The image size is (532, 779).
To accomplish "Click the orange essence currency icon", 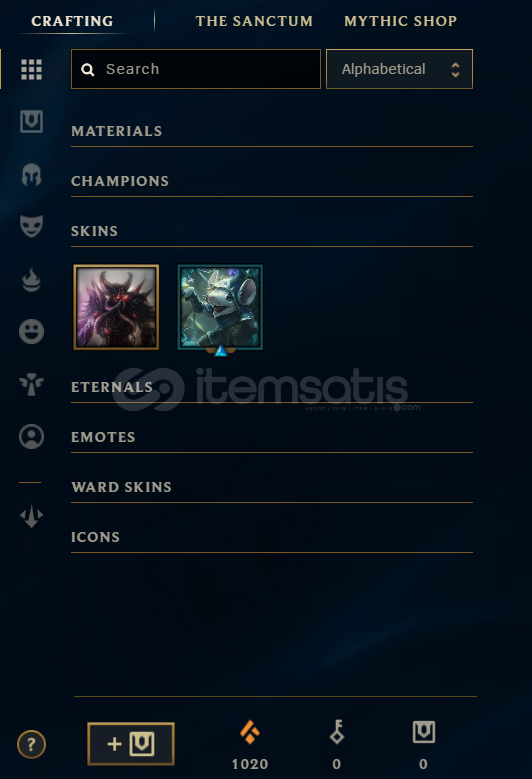I will point(249,732).
